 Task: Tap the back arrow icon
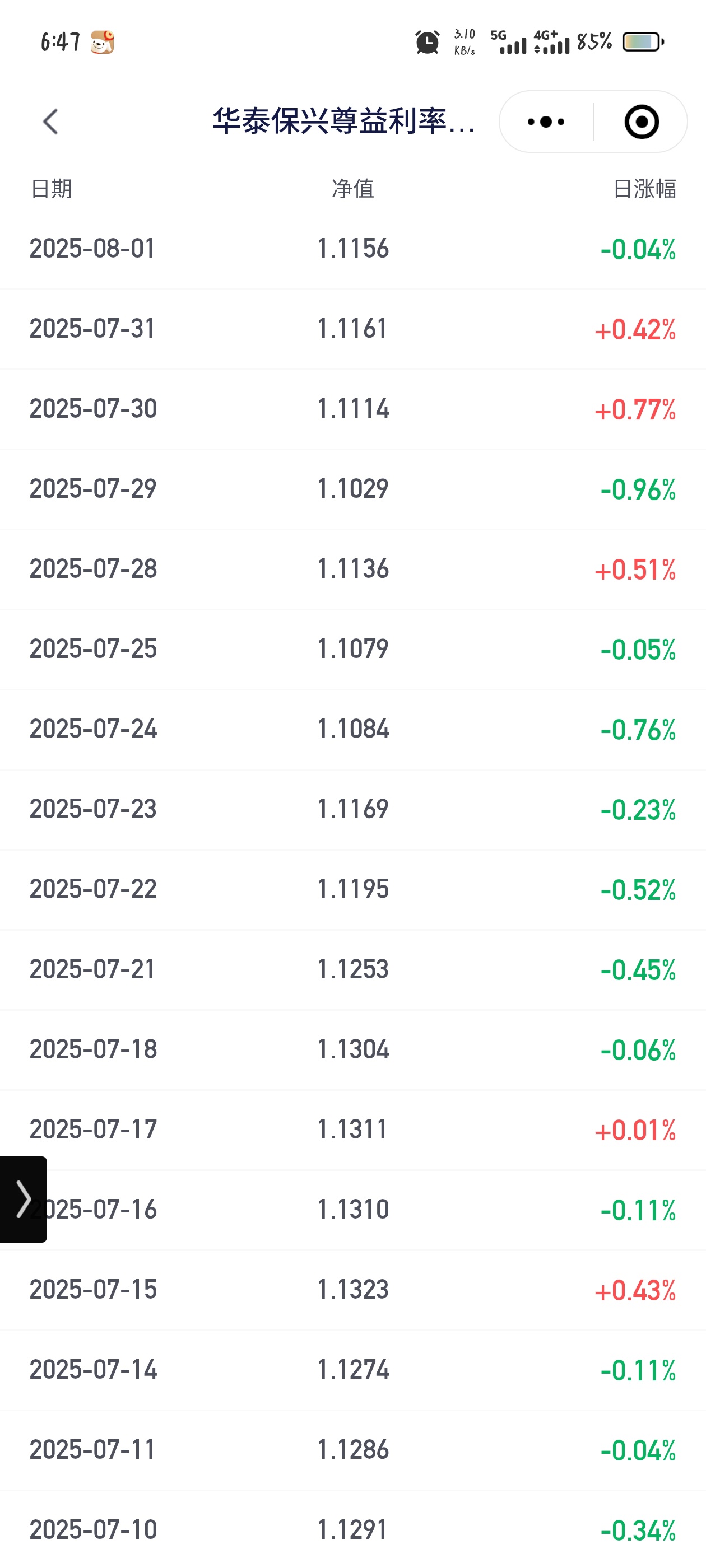pos(50,122)
